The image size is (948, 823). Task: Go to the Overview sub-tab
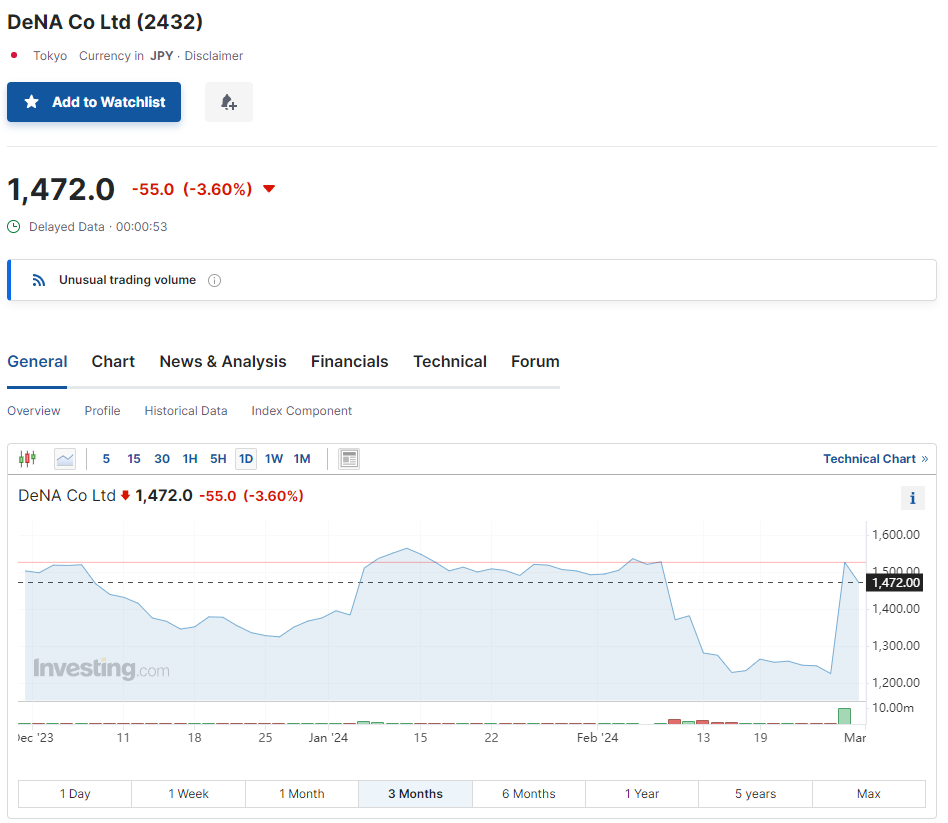tap(34, 411)
